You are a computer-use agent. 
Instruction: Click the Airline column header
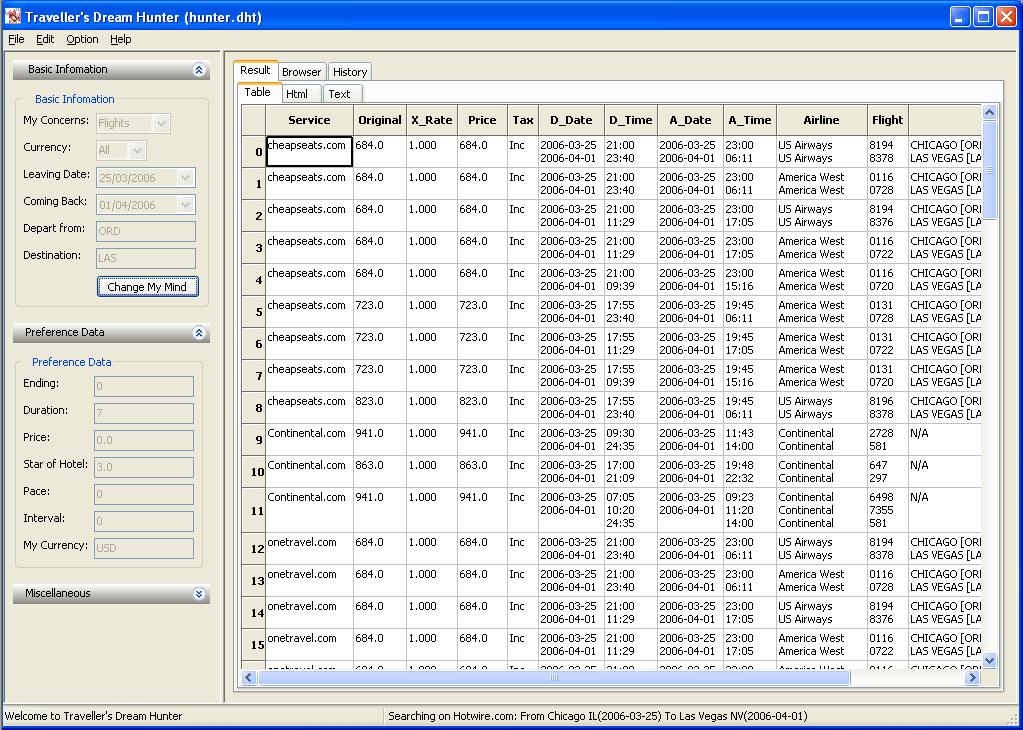coord(821,120)
